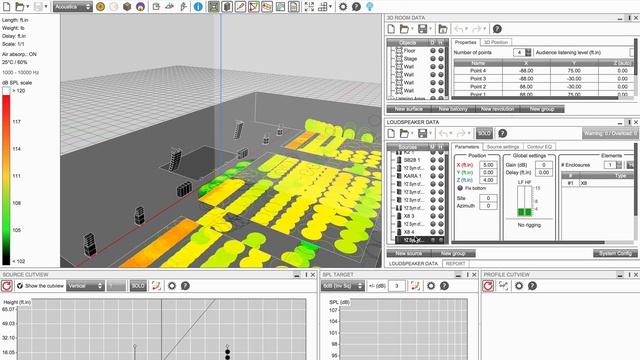Switch to the Parameters tab
This screenshot has width=640, height=360.
[467, 147]
